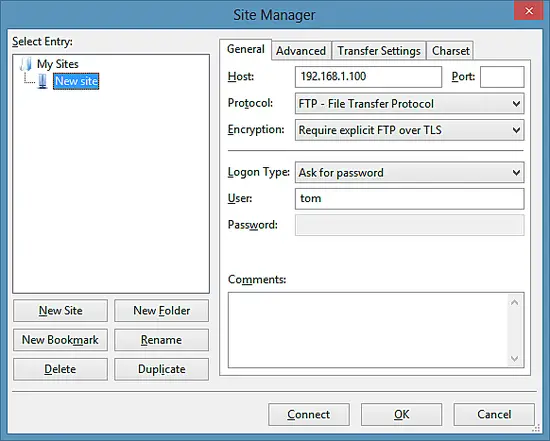Select the New site tree entry
The image size is (550, 441).
click(76, 81)
